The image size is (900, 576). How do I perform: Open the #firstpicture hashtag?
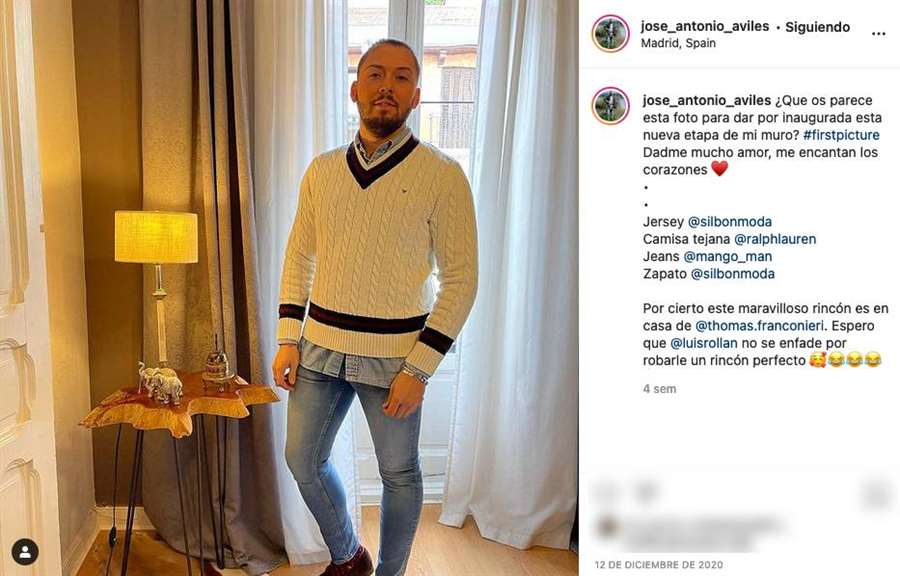[841, 135]
